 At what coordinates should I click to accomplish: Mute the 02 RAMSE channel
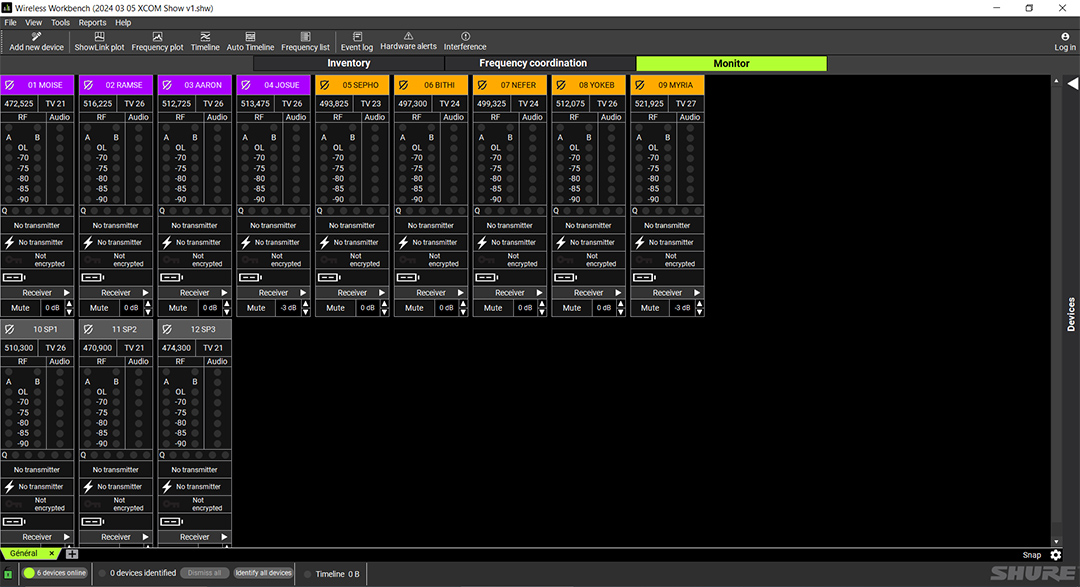[98, 308]
